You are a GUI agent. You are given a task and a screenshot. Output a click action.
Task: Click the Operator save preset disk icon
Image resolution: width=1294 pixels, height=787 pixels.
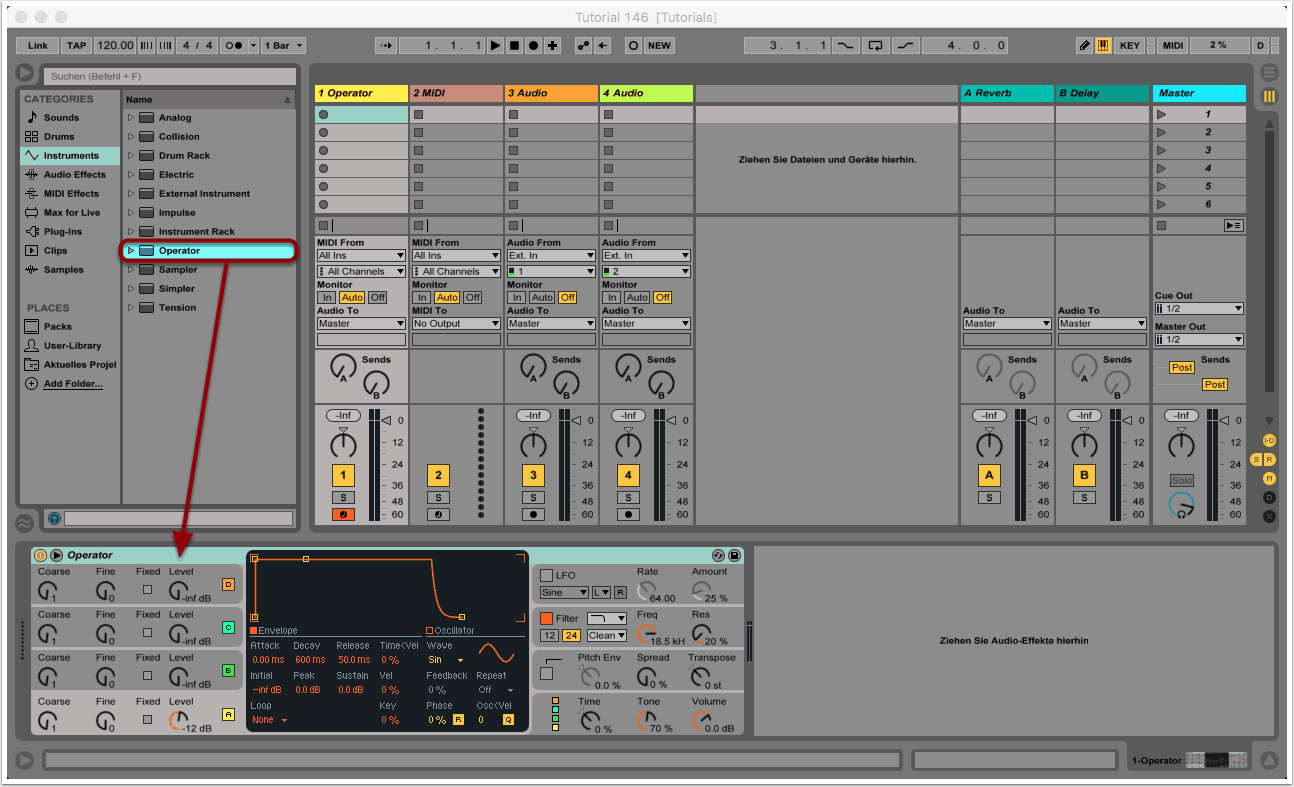(734, 555)
